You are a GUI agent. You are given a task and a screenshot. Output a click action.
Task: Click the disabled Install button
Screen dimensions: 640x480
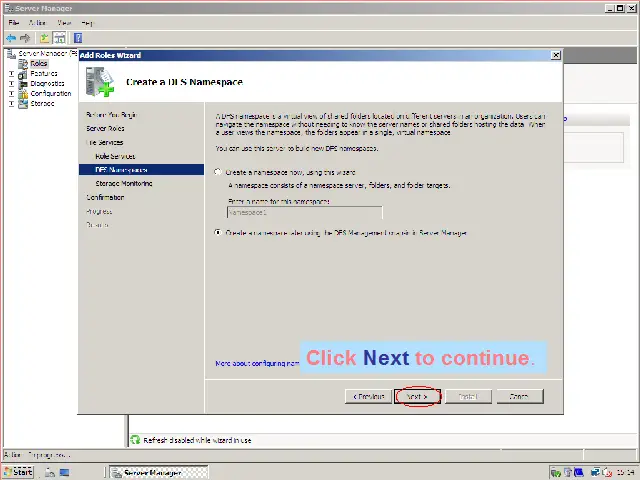click(468, 396)
